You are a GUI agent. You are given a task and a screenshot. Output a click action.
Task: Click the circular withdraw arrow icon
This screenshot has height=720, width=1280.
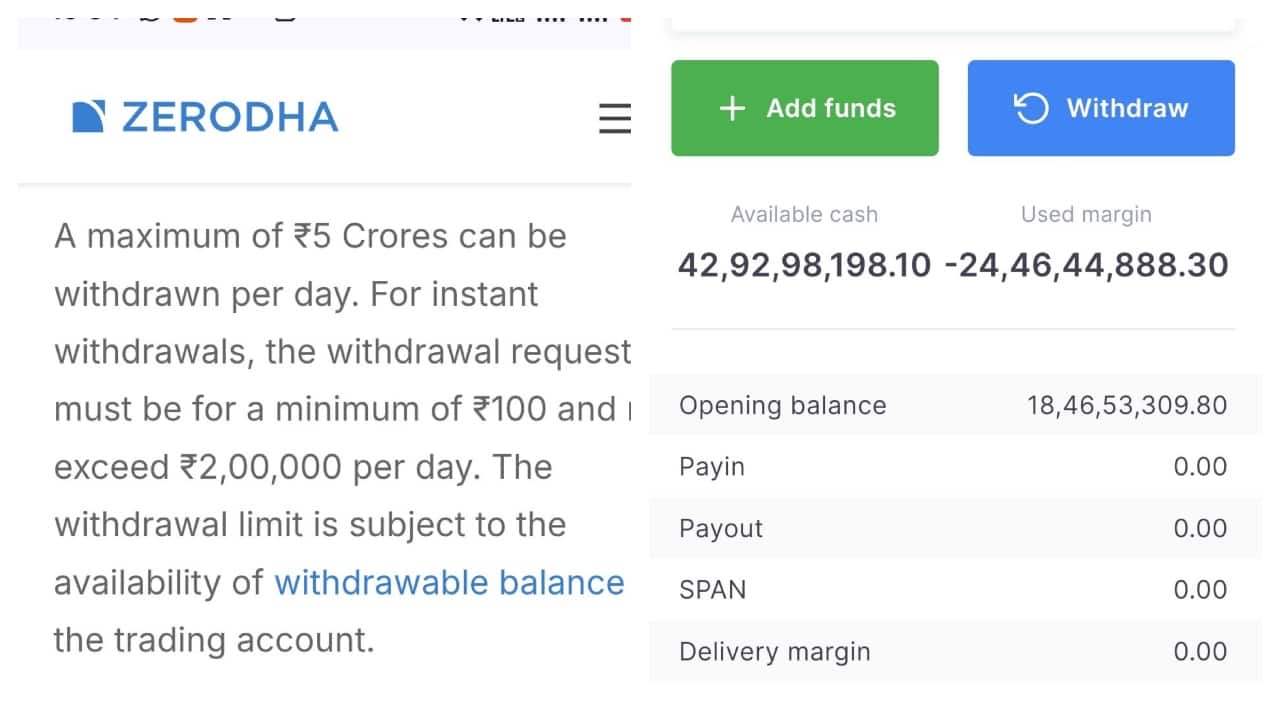pyautogui.click(x=1031, y=108)
